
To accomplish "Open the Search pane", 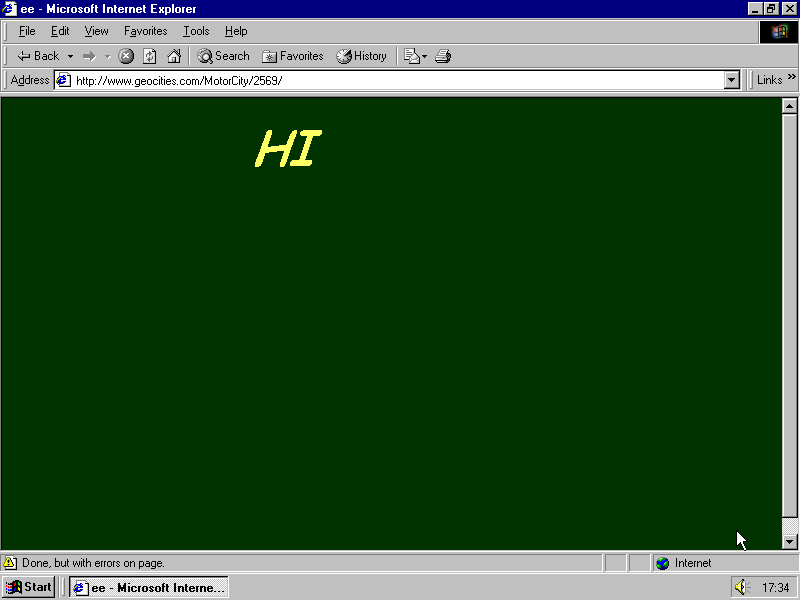I will [x=223, y=56].
